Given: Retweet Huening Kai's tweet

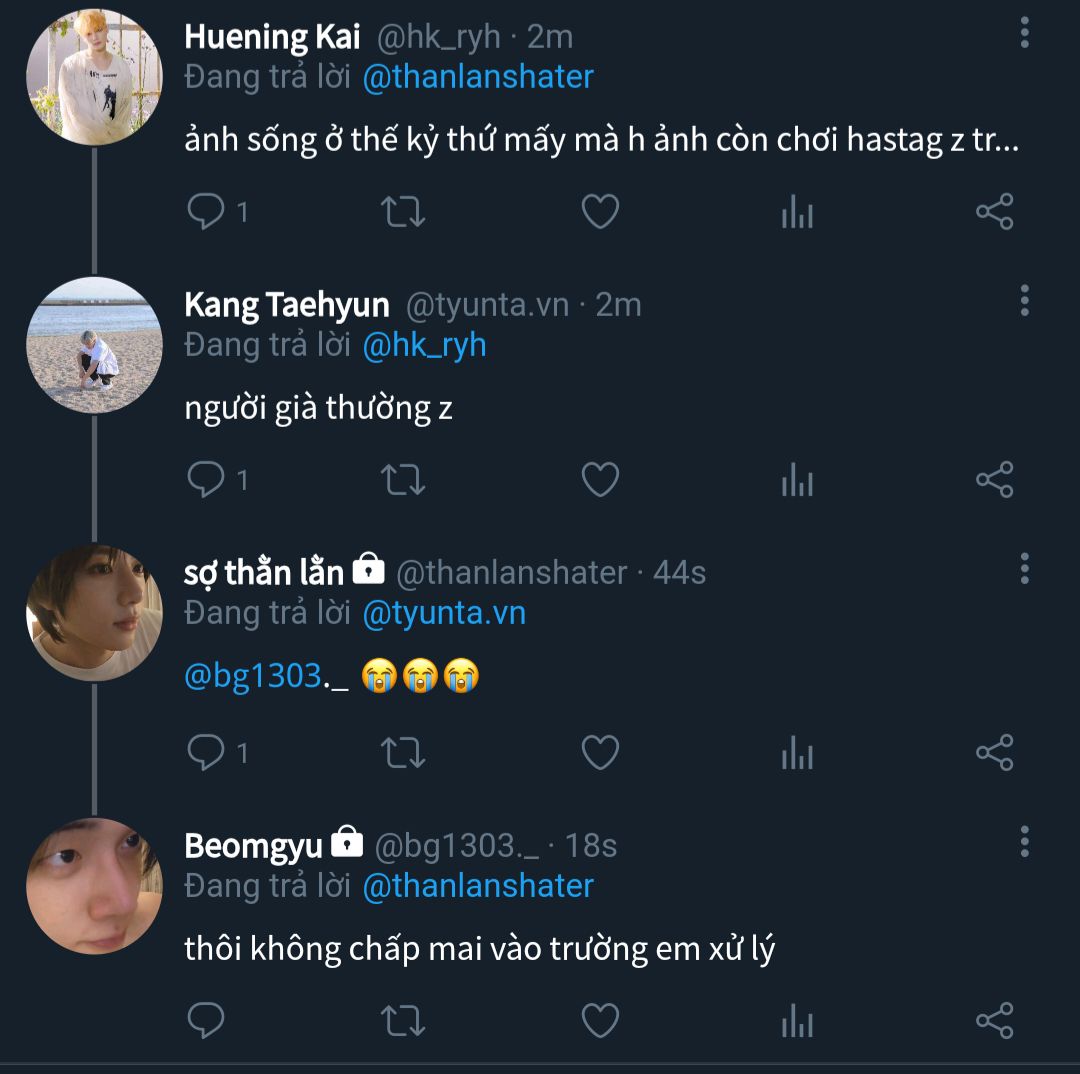Looking at the screenshot, I should tap(404, 212).
